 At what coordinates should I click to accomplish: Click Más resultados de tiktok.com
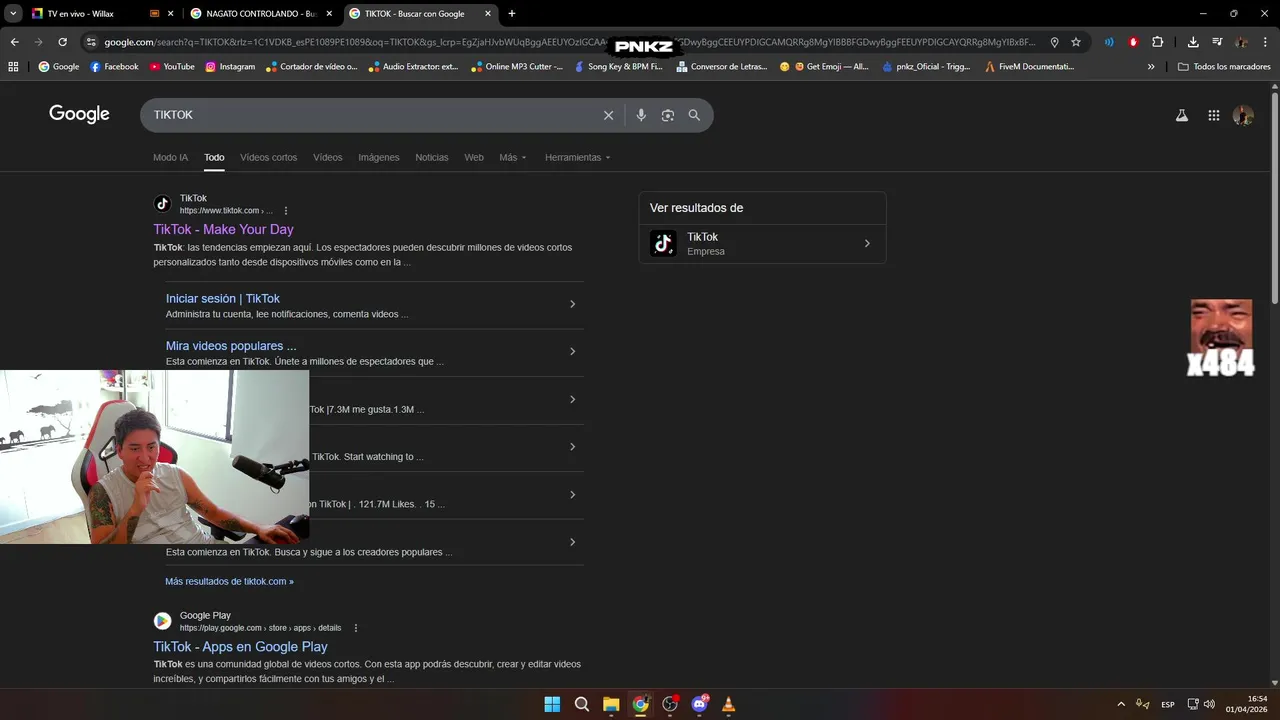pyautogui.click(x=229, y=581)
